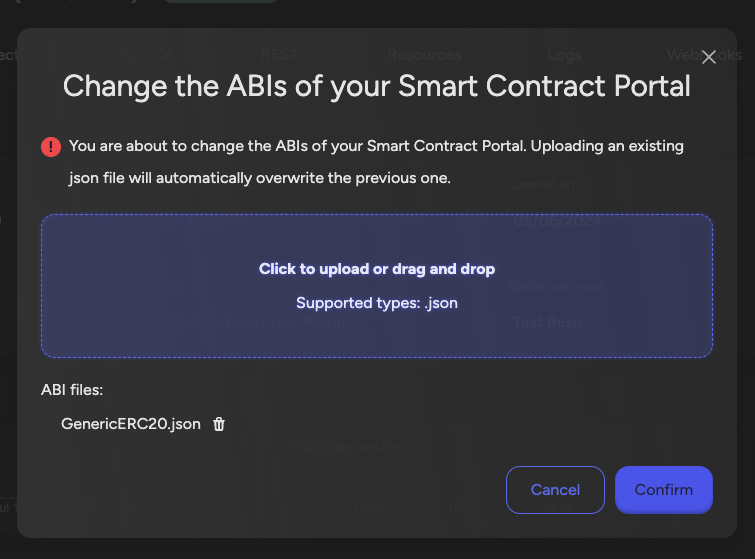Click the overwrite warning message text

(376, 162)
